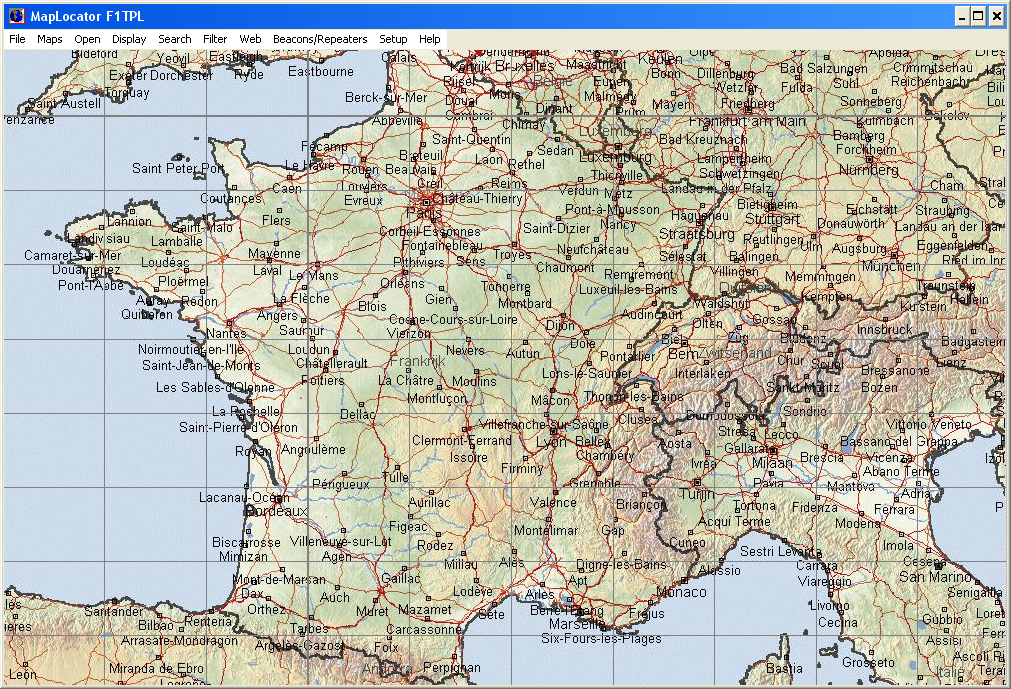Click the Abbeville label on the map
The image size is (1011, 689).
click(397, 121)
